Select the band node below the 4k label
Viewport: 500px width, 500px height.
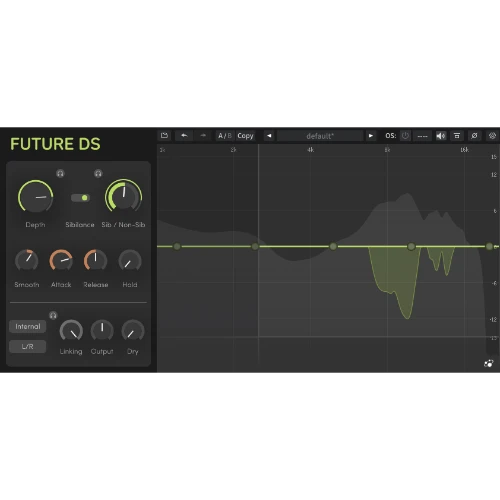[333, 246]
